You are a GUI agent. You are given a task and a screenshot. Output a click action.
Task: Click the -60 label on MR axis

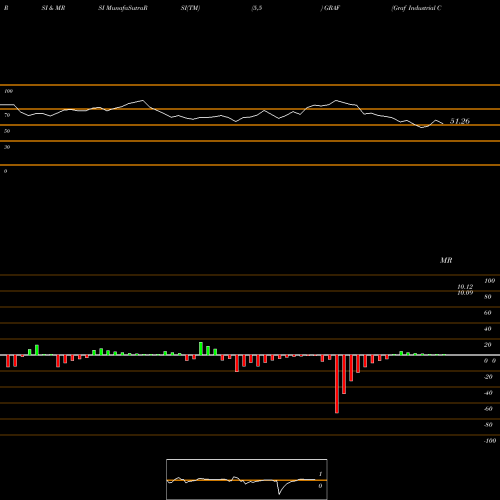[488, 409]
